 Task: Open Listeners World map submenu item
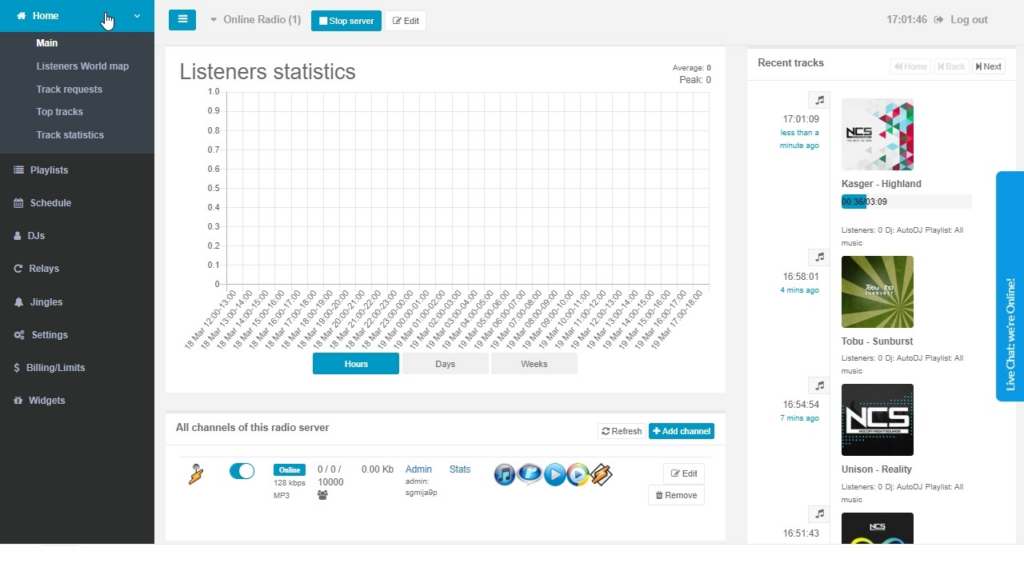click(82, 66)
